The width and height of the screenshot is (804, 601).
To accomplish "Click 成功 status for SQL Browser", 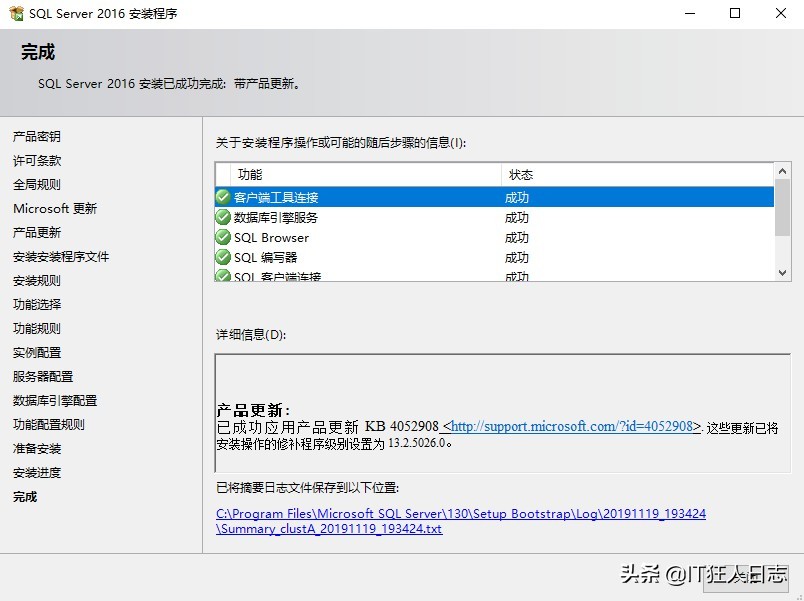I will pos(517,237).
